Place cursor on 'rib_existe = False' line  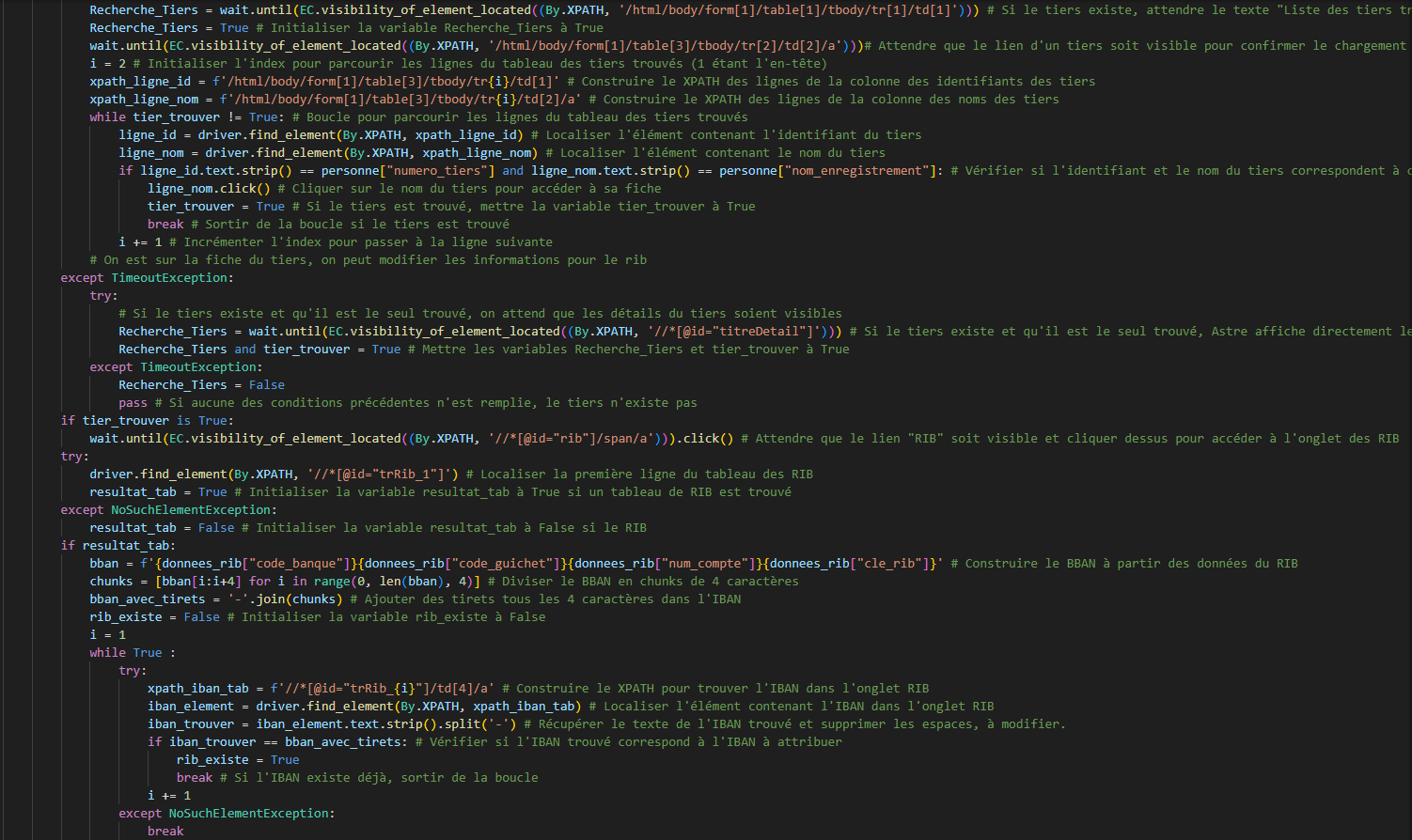154,616
